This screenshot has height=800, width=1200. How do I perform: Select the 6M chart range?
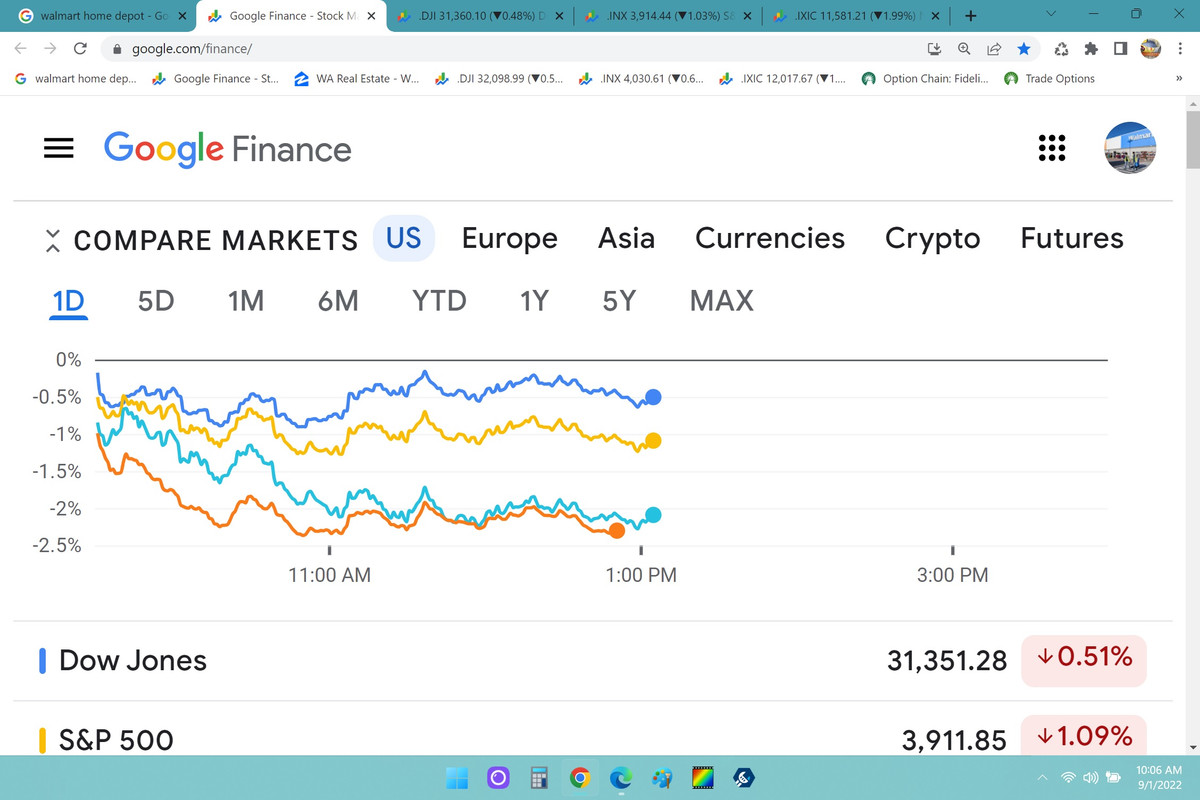click(x=338, y=300)
